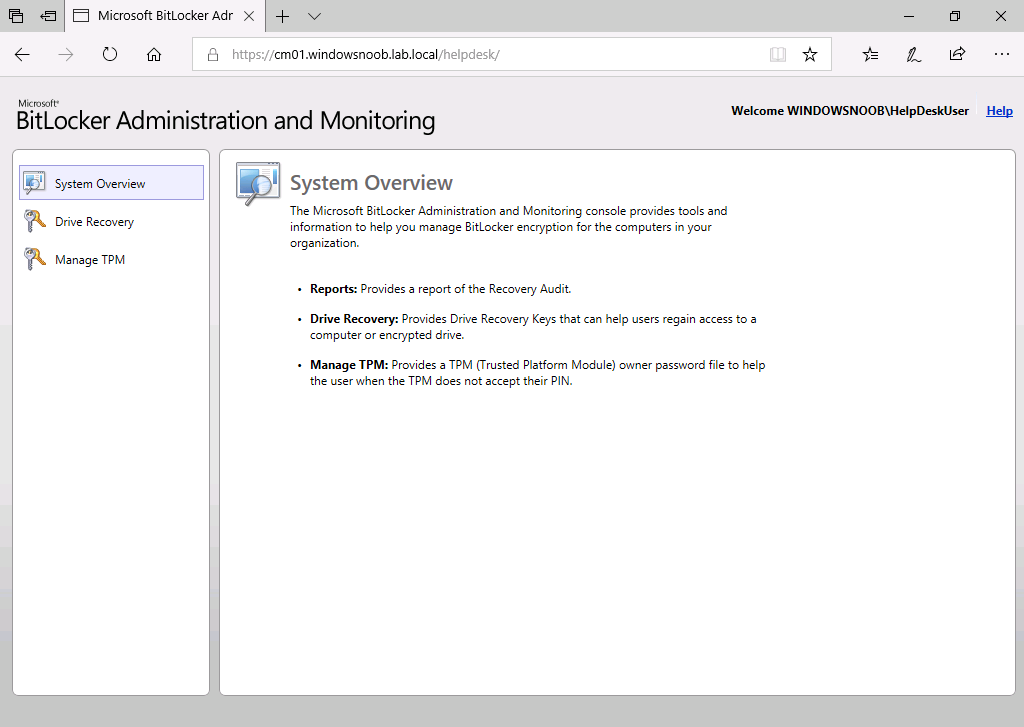Open the Settings and more menu
Image resolution: width=1024 pixels, height=727 pixels.
click(1001, 54)
